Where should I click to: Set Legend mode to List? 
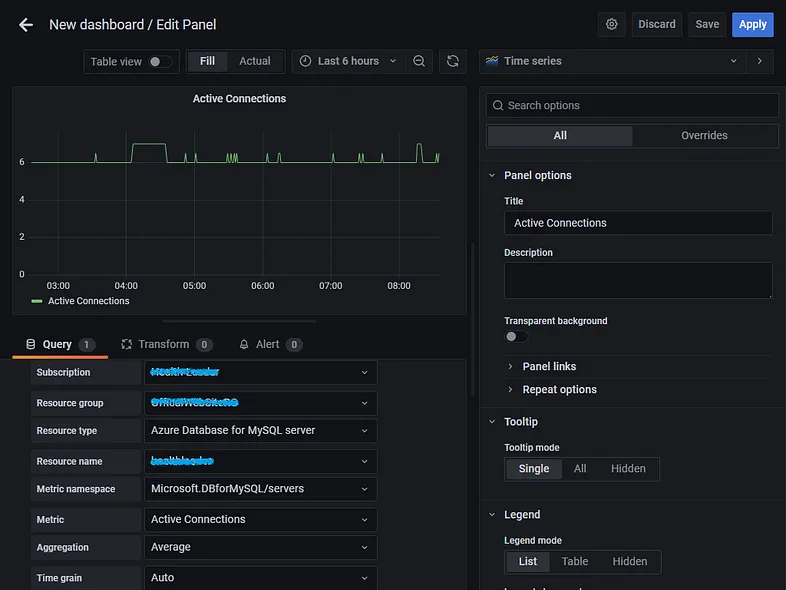click(x=527, y=561)
